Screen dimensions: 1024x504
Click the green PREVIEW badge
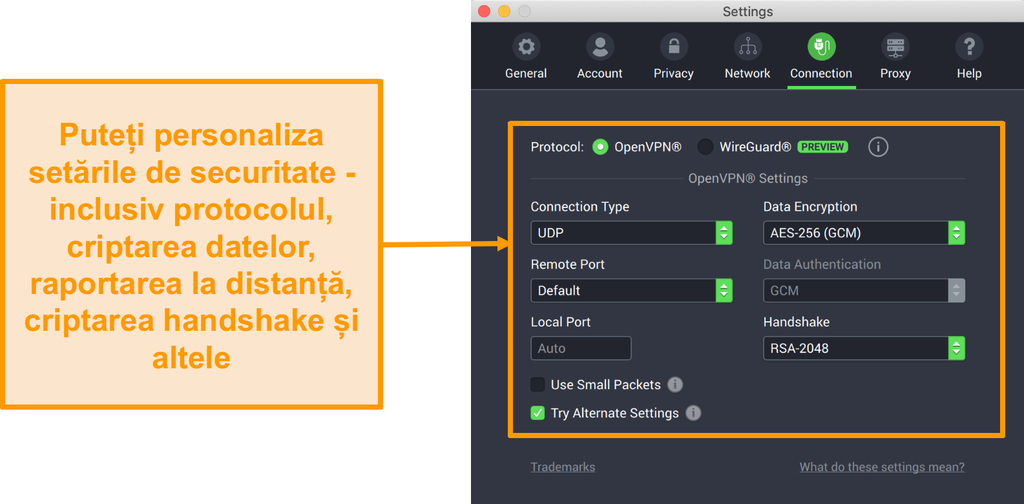click(x=822, y=147)
